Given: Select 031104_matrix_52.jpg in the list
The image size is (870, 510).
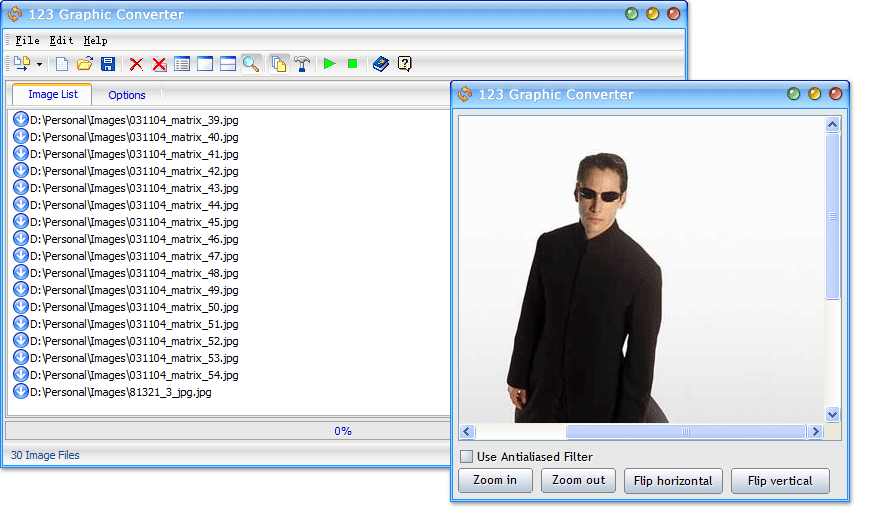Looking at the screenshot, I should [134, 341].
